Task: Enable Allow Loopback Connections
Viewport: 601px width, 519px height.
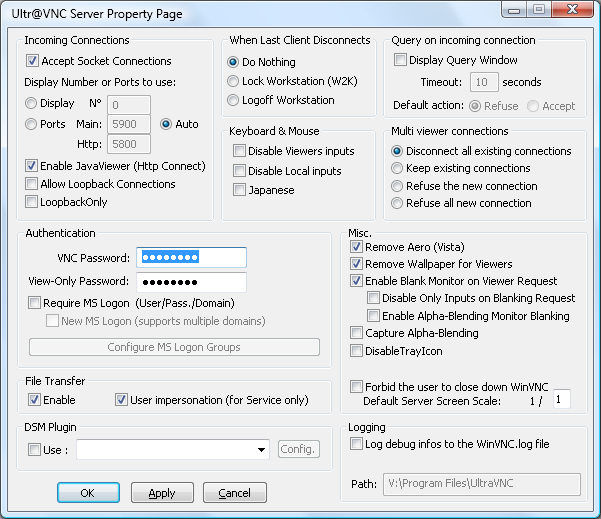Action: [x=33, y=184]
